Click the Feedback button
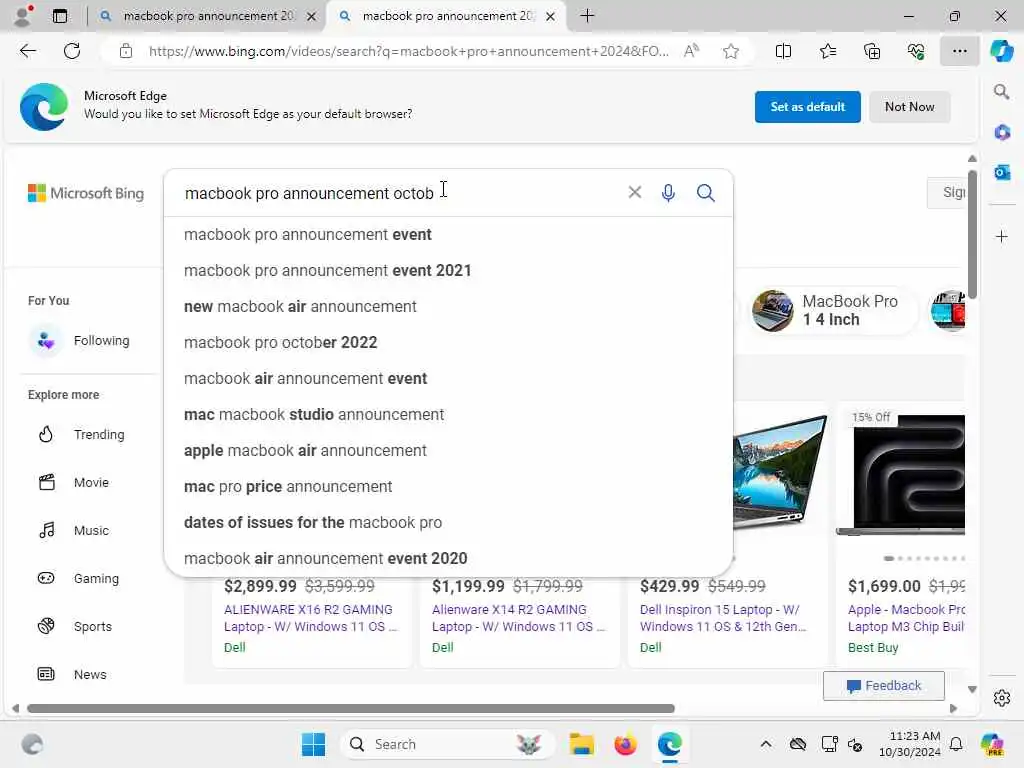 tap(884, 686)
